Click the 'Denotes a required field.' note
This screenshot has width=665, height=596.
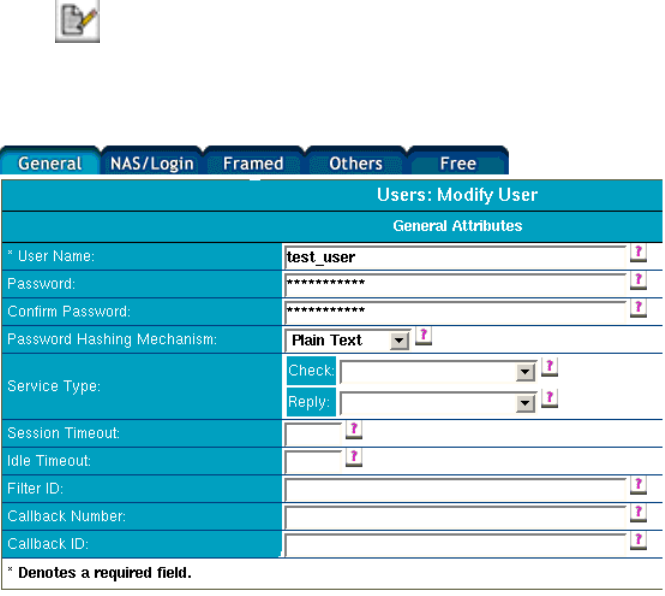104,573
